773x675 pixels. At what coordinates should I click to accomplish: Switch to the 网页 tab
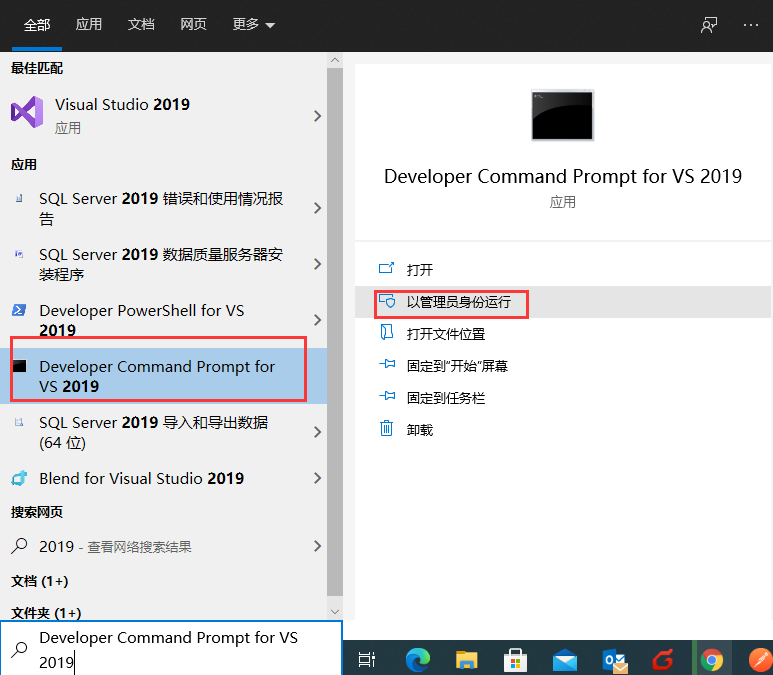pyautogui.click(x=193, y=24)
